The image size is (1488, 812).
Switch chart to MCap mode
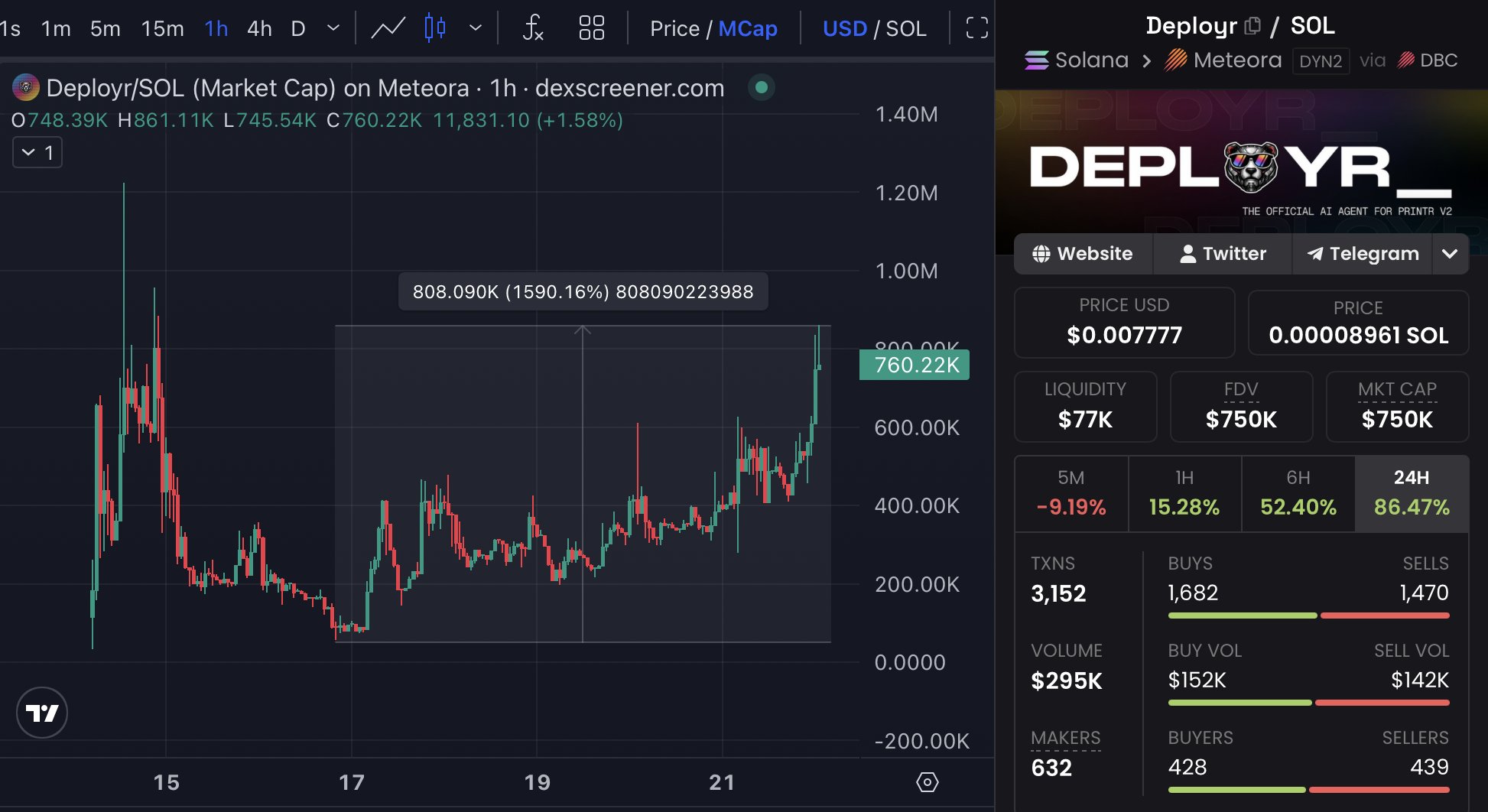tap(748, 29)
